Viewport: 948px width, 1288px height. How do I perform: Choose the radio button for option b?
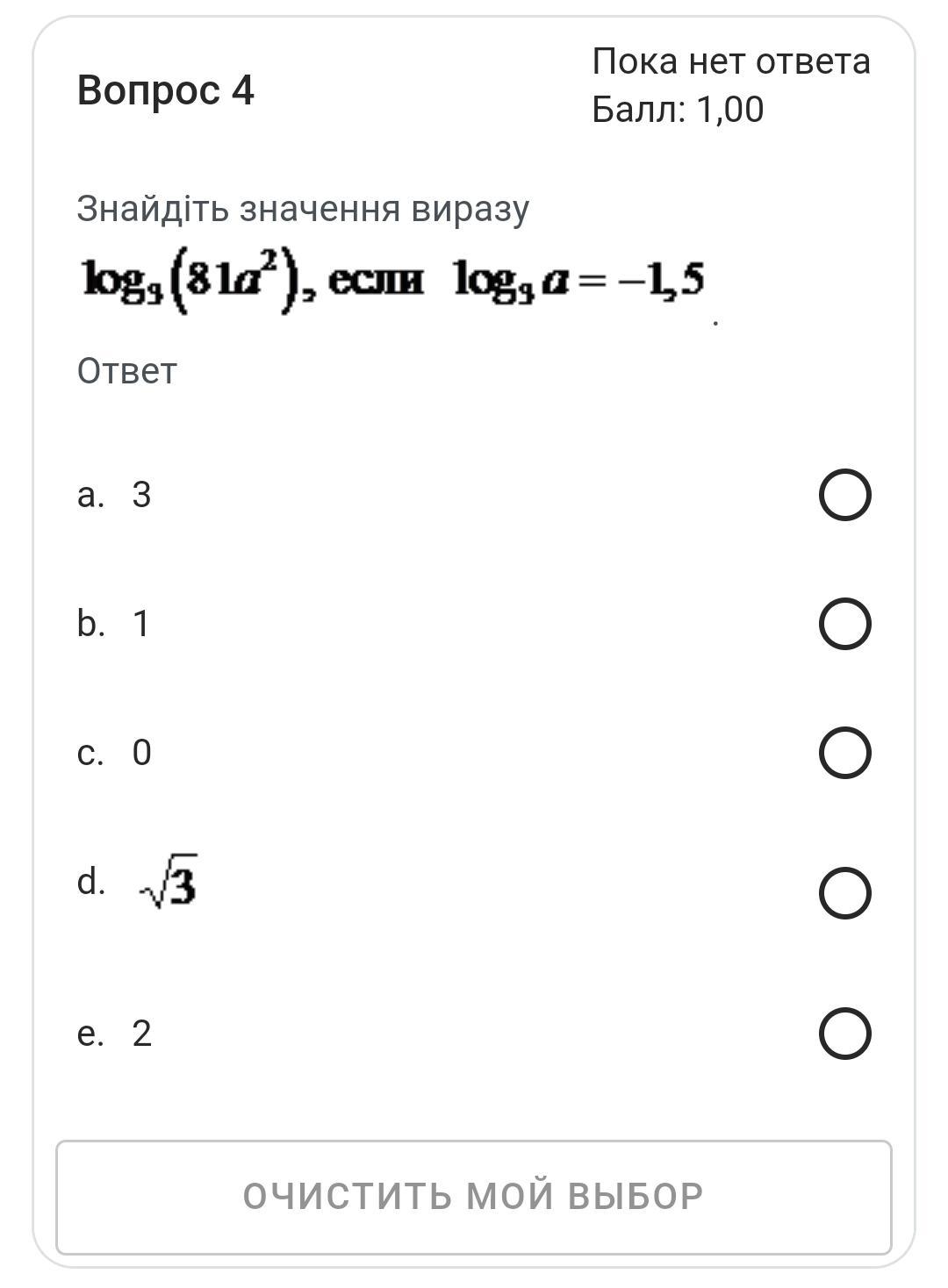[x=844, y=624]
